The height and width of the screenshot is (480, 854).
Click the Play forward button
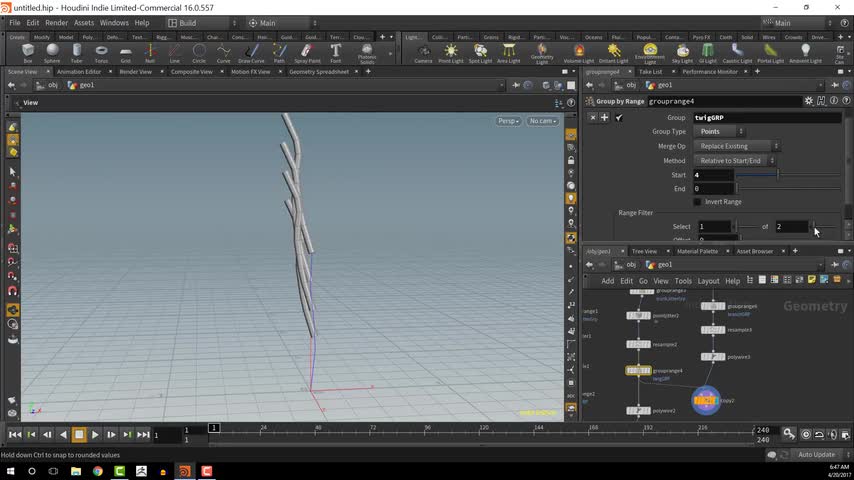(x=95, y=435)
